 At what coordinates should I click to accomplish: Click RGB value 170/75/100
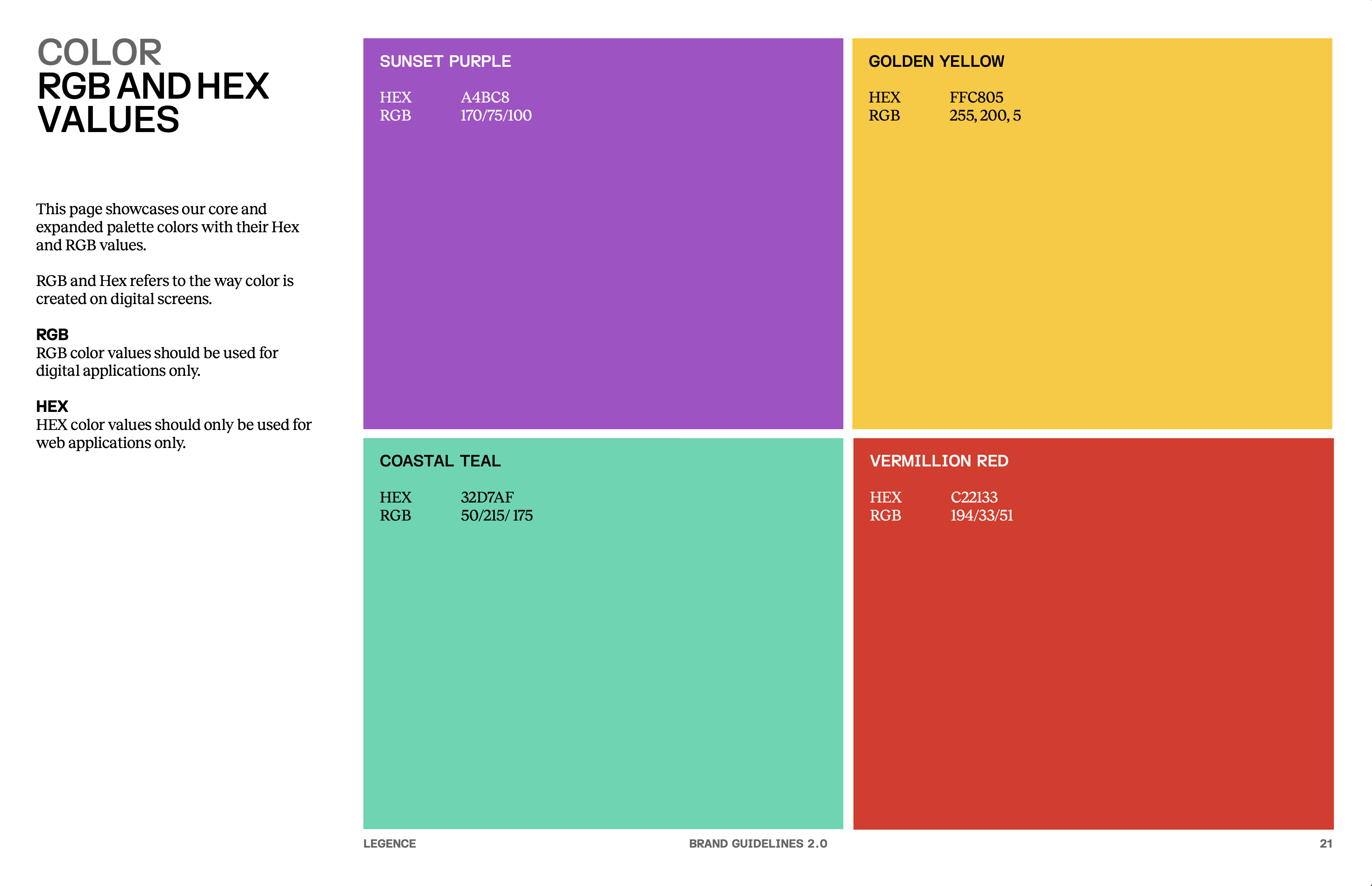[x=495, y=116]
